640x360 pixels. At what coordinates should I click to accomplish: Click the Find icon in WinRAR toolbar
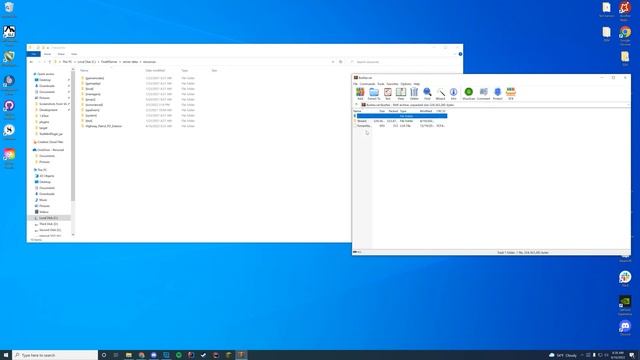pos(427,93)
